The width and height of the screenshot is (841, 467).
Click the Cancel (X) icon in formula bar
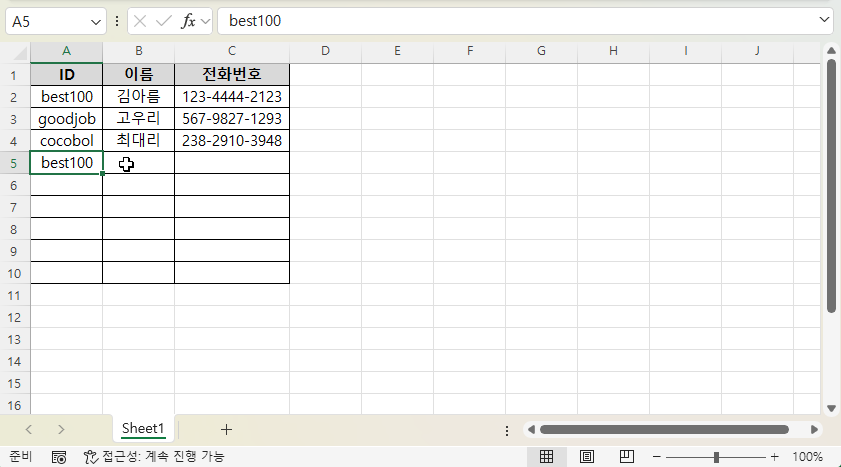pos(140,21)
